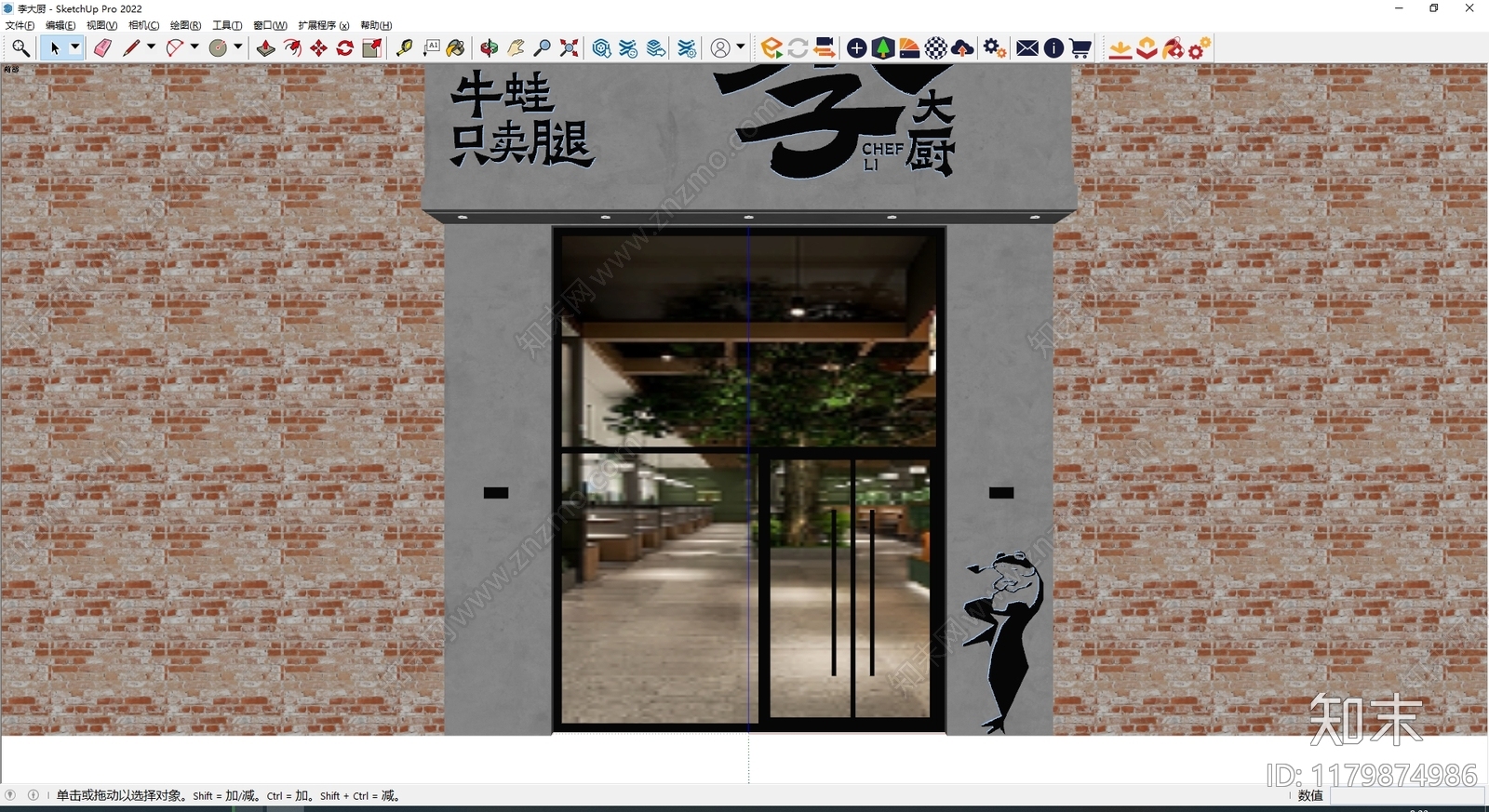The height and width of the screenshot is (812, 1489).
Task: Pick the Tape Measure tool
Action: point(405,48)
